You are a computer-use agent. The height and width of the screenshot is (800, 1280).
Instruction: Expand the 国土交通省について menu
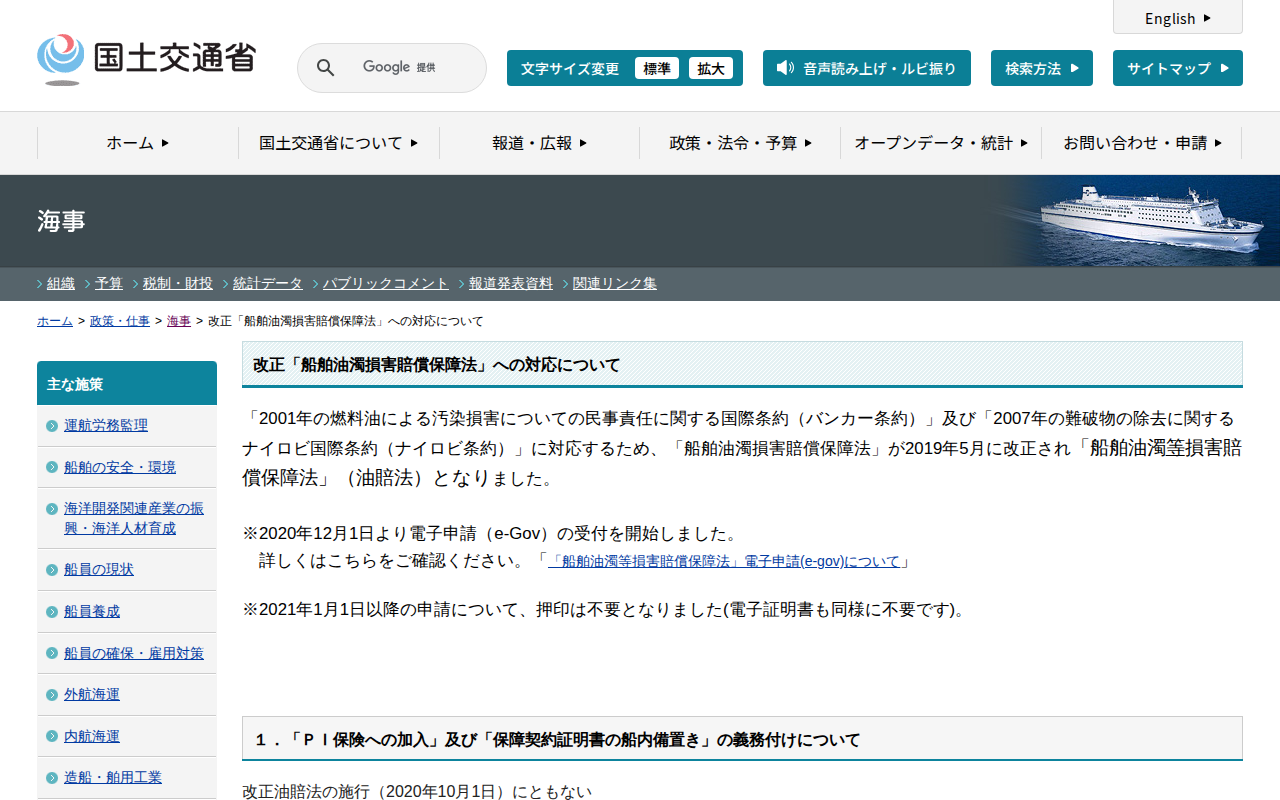(339, 143)
